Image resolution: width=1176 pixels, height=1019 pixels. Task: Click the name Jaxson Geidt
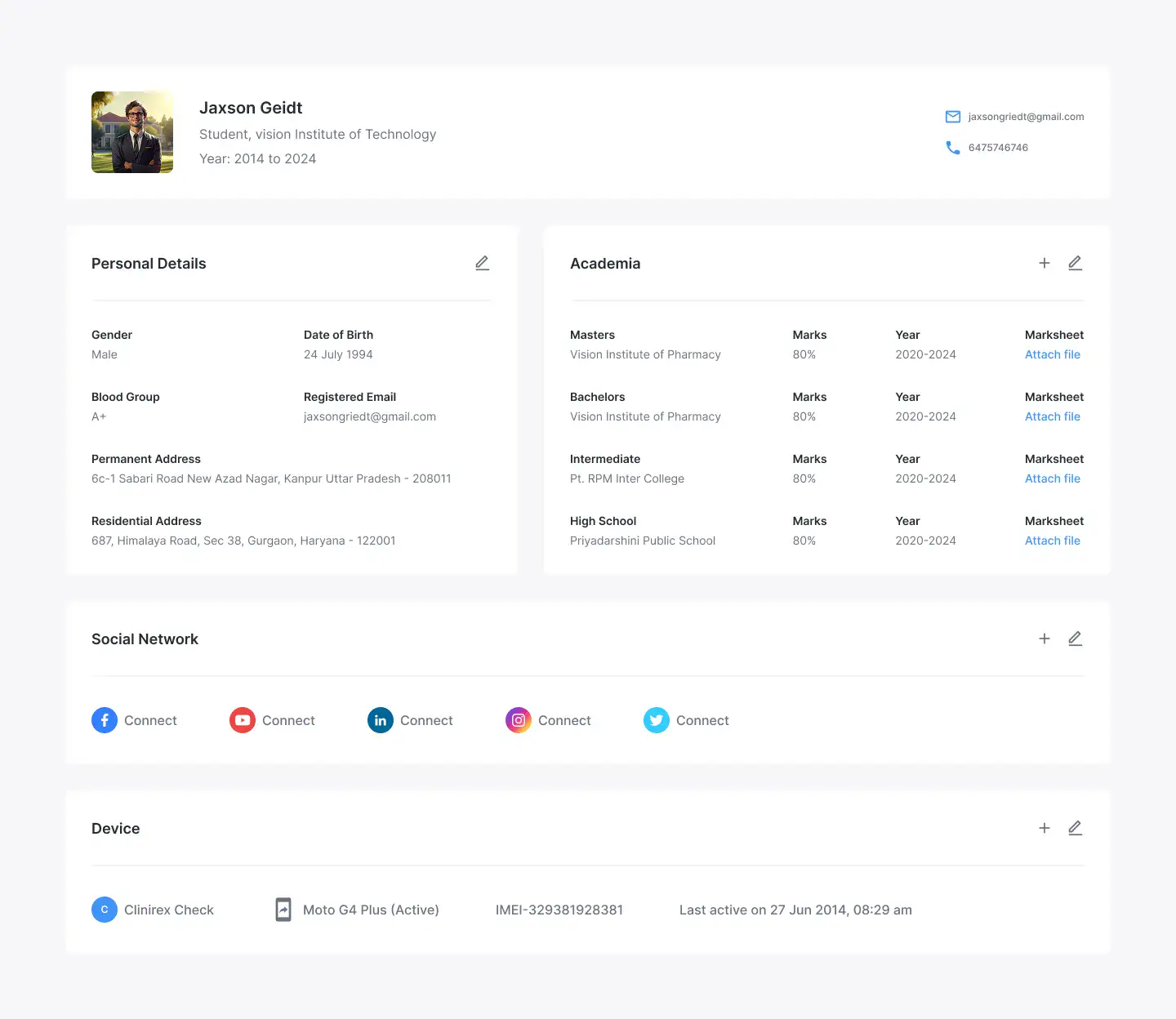pyautogui.click(x=251, y=108)
